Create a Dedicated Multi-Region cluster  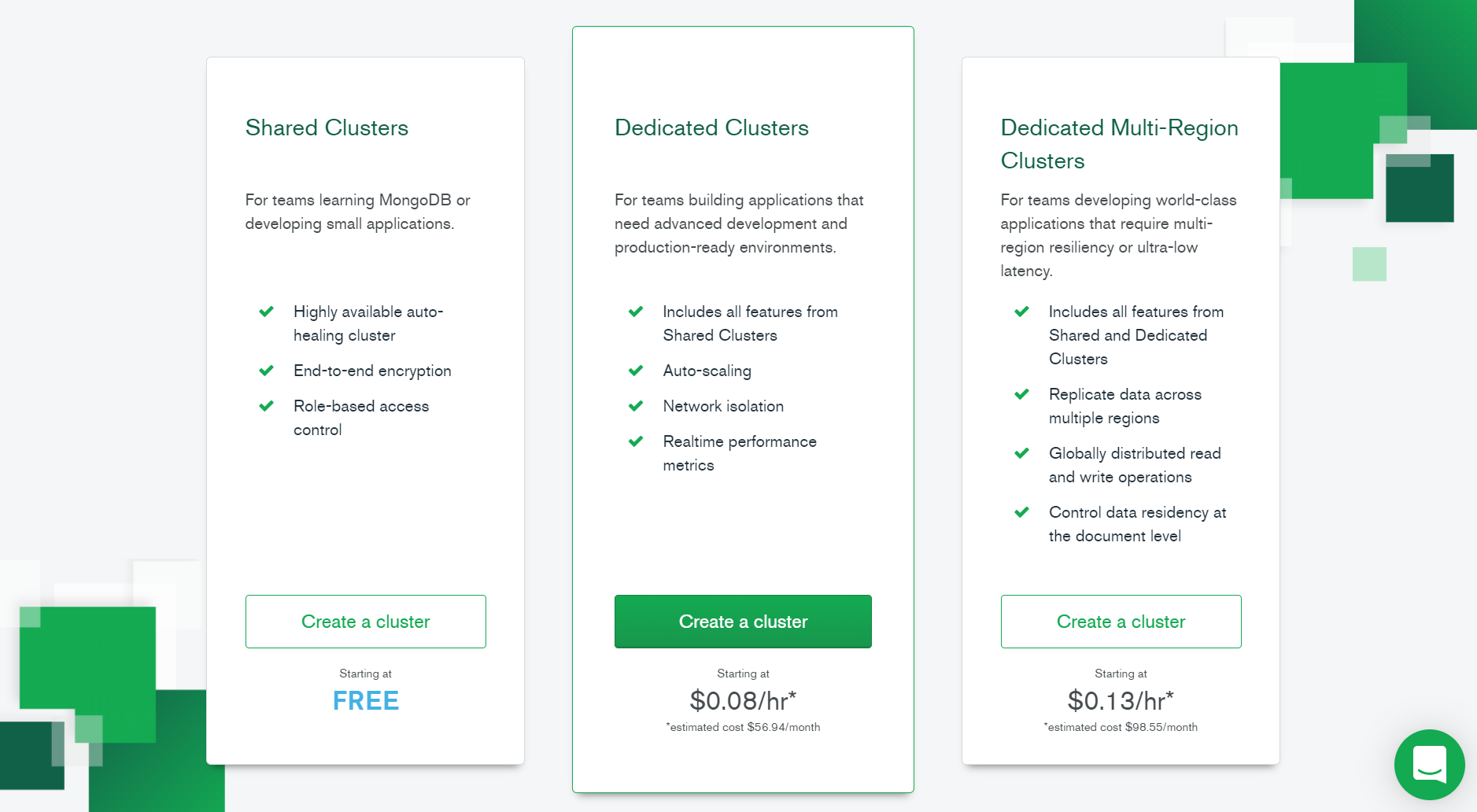coord(1121,622)
